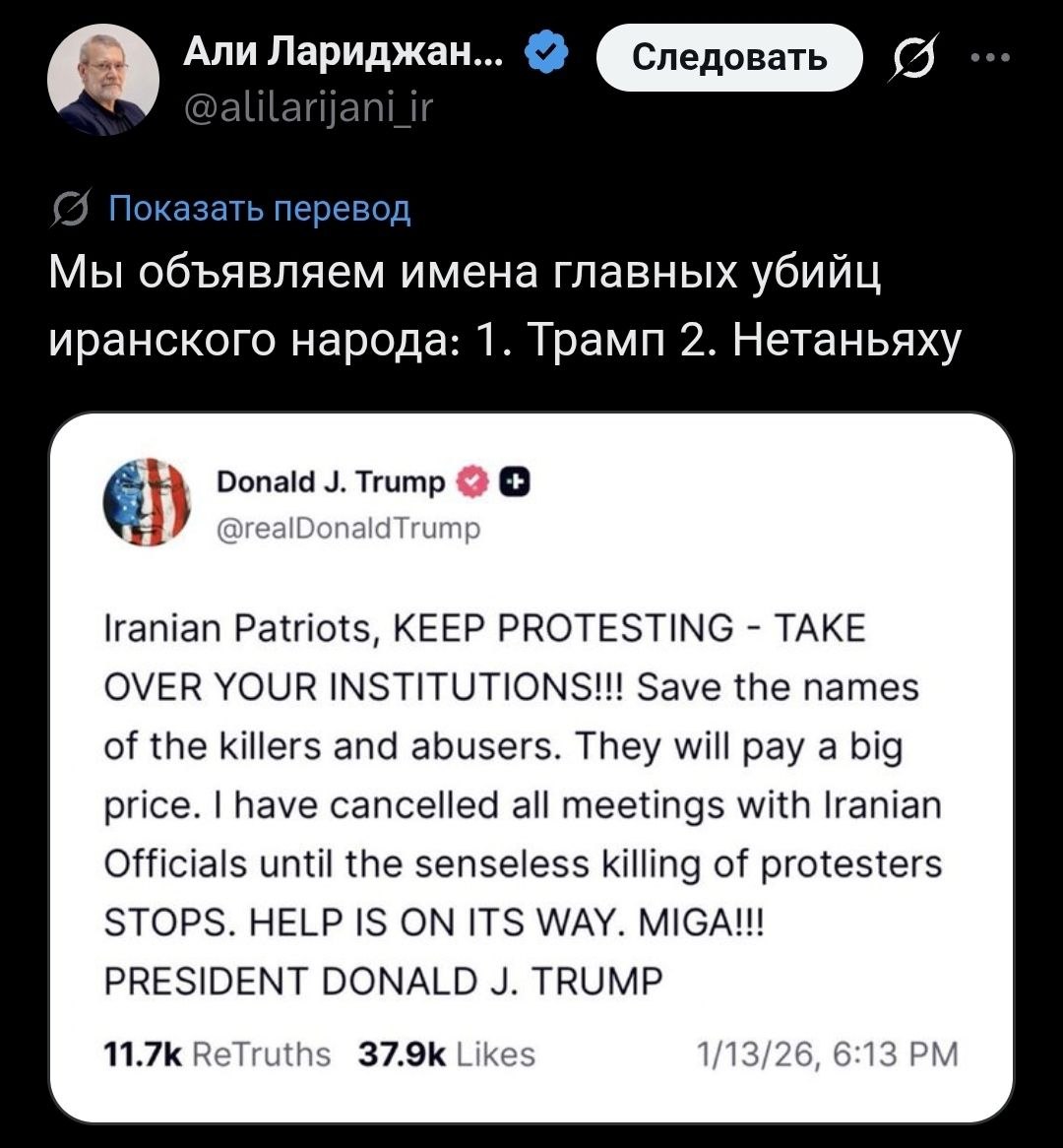Click the 37.9k Likes counter
The image size is (1063, 1148).
pyautogui.click(x=446, y=1054)
